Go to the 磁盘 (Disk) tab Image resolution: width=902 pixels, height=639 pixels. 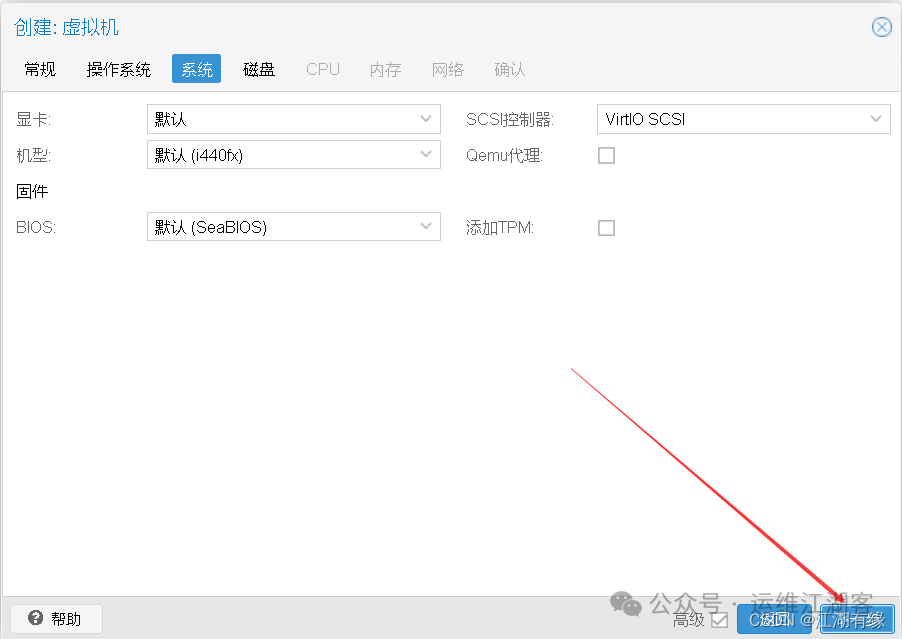pyautogui.click(x=259, y=69)
